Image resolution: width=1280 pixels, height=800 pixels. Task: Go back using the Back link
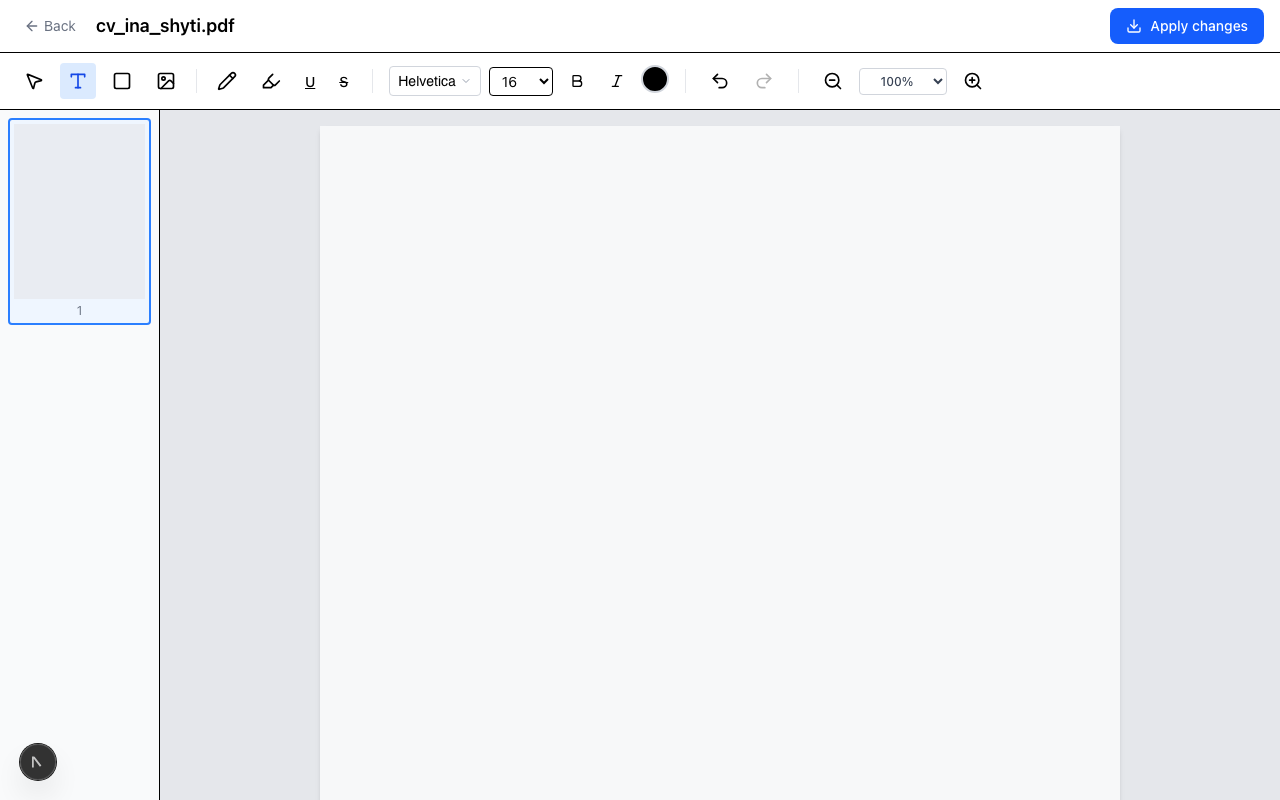[50, 26]
